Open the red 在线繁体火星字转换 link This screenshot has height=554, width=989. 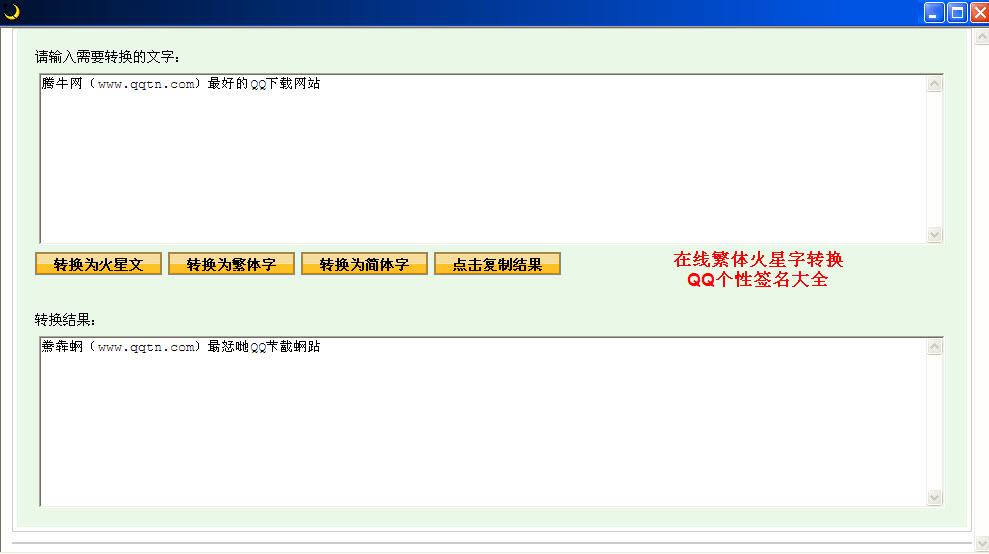758,260
